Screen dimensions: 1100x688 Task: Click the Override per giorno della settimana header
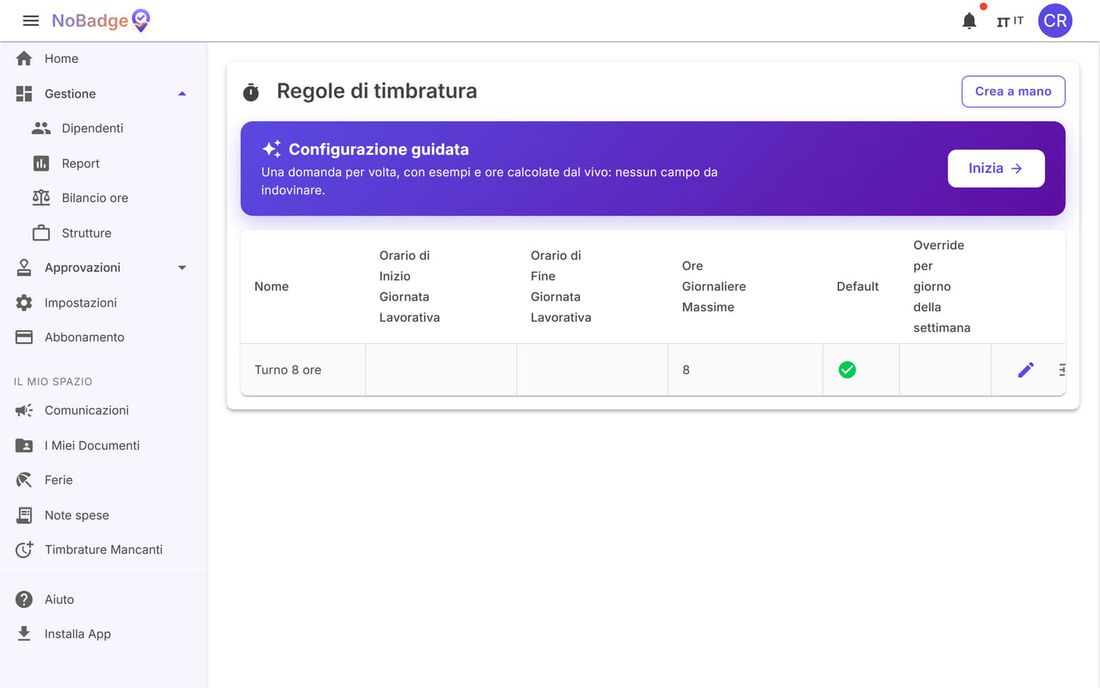pyautogui.click(x=941, y=286)
